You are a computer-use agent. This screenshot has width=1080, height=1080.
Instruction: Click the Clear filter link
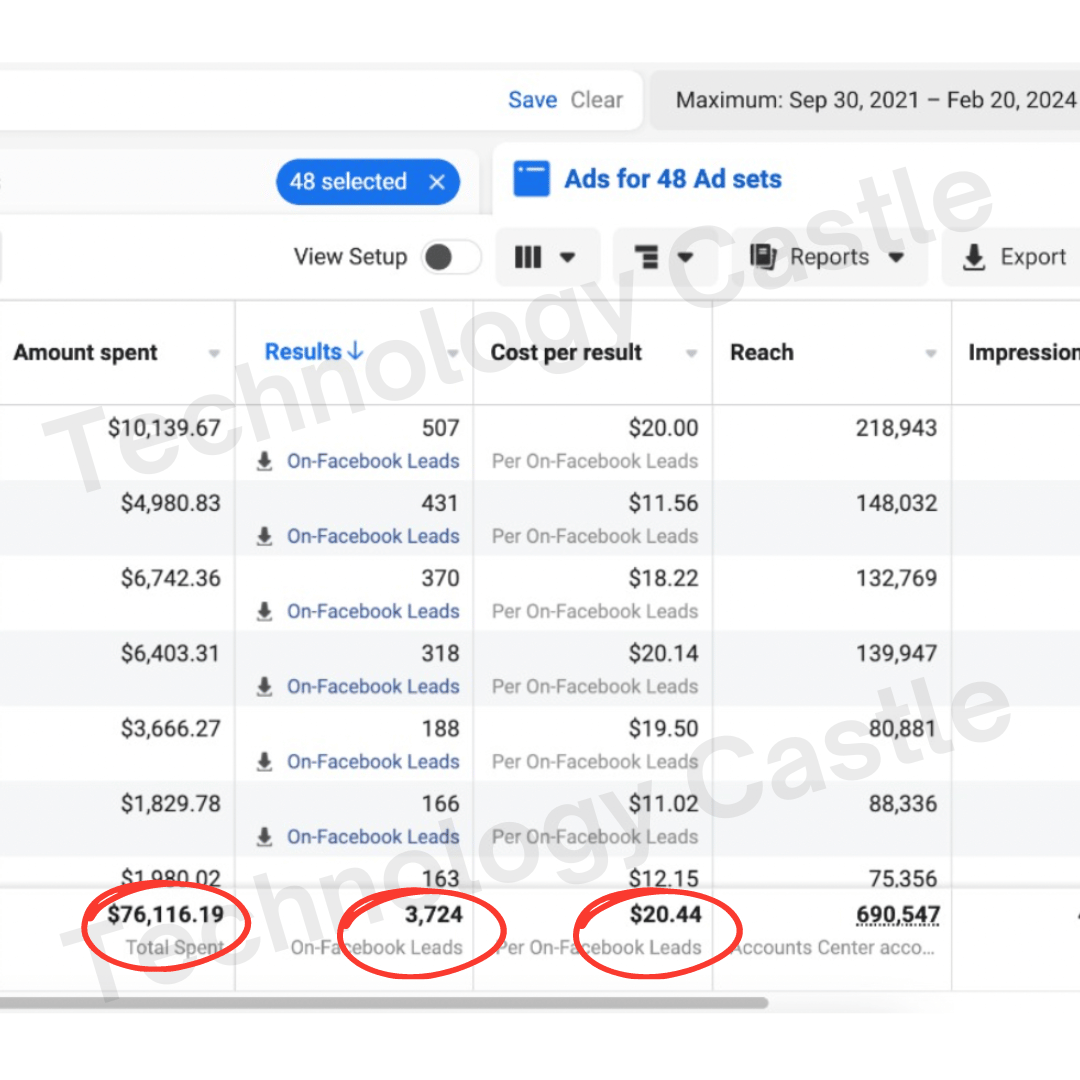point(597,100)
